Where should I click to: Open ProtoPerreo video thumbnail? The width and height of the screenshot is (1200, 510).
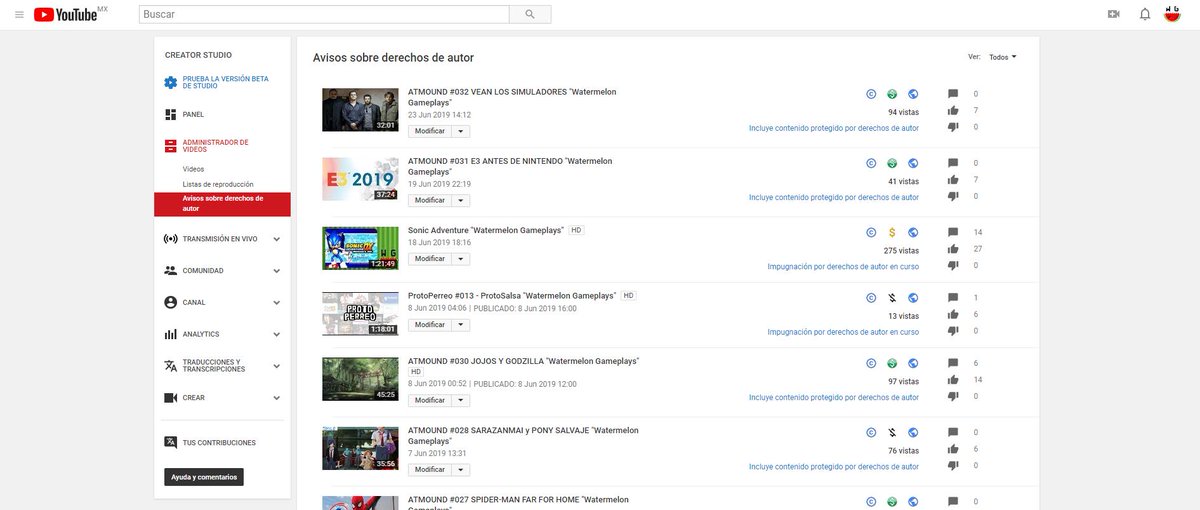360,314
